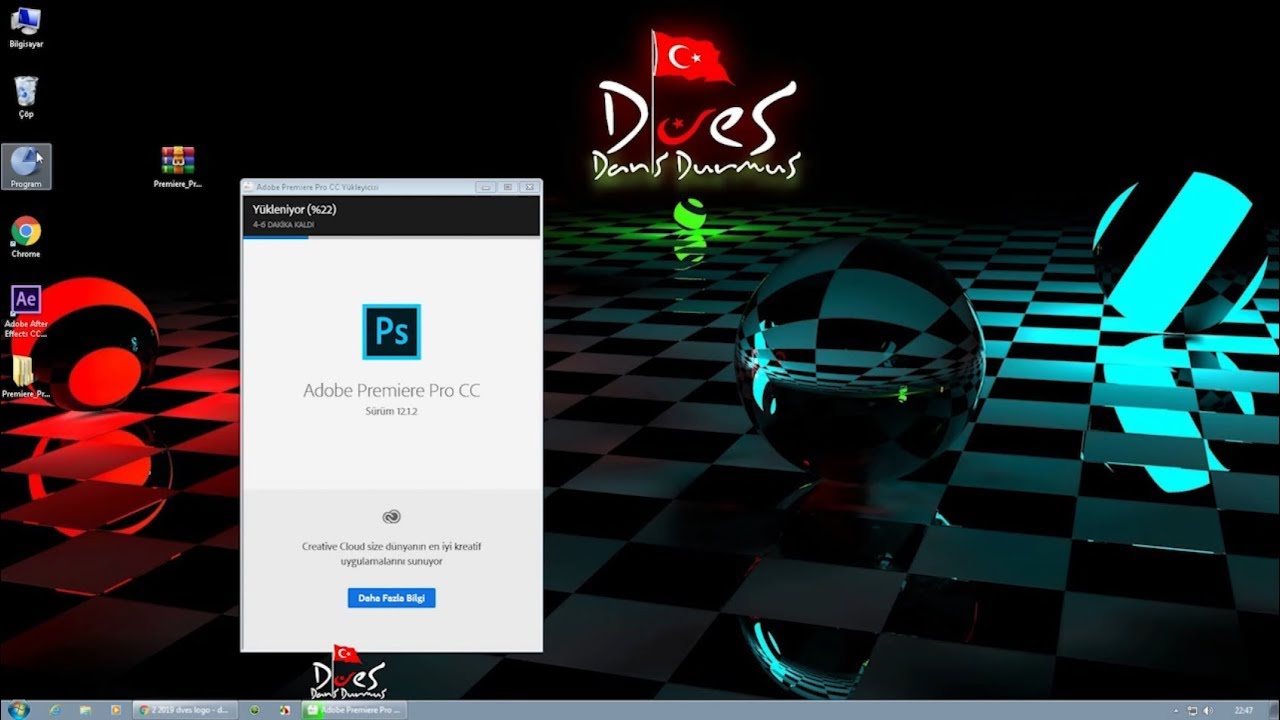Click the 'Adobe Premiere Pro CC' product title
This screenshot has height=720, width=1280.
point(392,390)
